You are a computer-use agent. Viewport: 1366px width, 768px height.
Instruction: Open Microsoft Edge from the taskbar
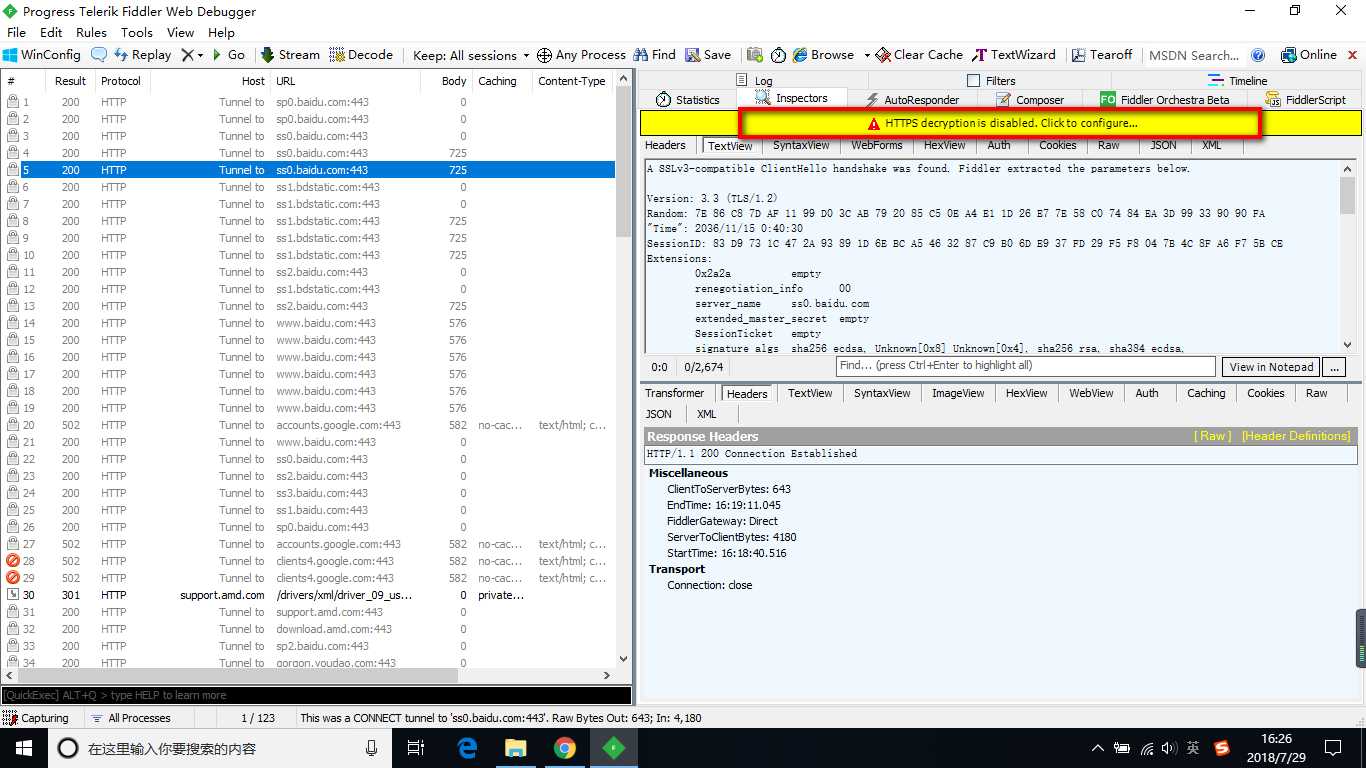point(467,748)
